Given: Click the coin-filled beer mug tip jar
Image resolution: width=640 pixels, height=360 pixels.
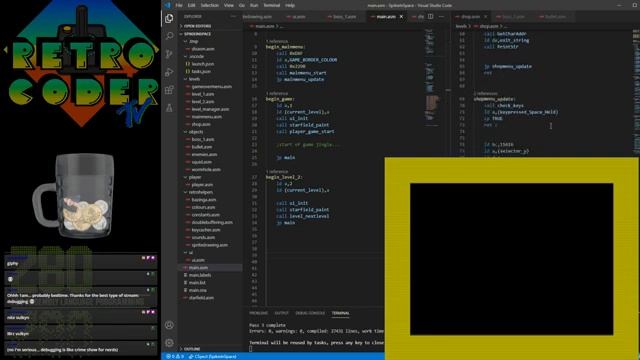Looking at the screenshot, I should 73,195.
